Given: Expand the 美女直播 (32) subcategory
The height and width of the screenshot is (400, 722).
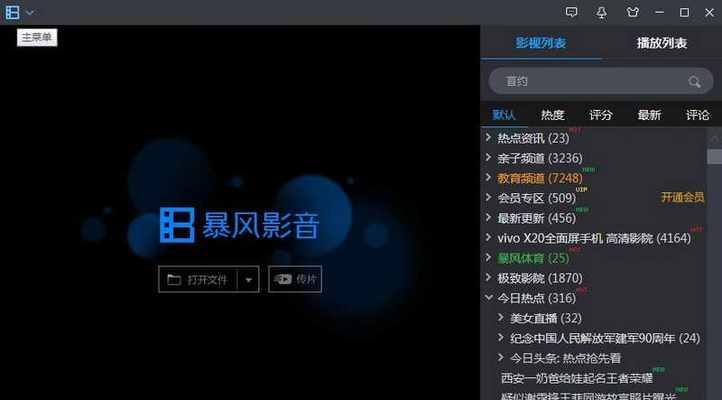Looking at the screenshot, I should click(501, 317).
